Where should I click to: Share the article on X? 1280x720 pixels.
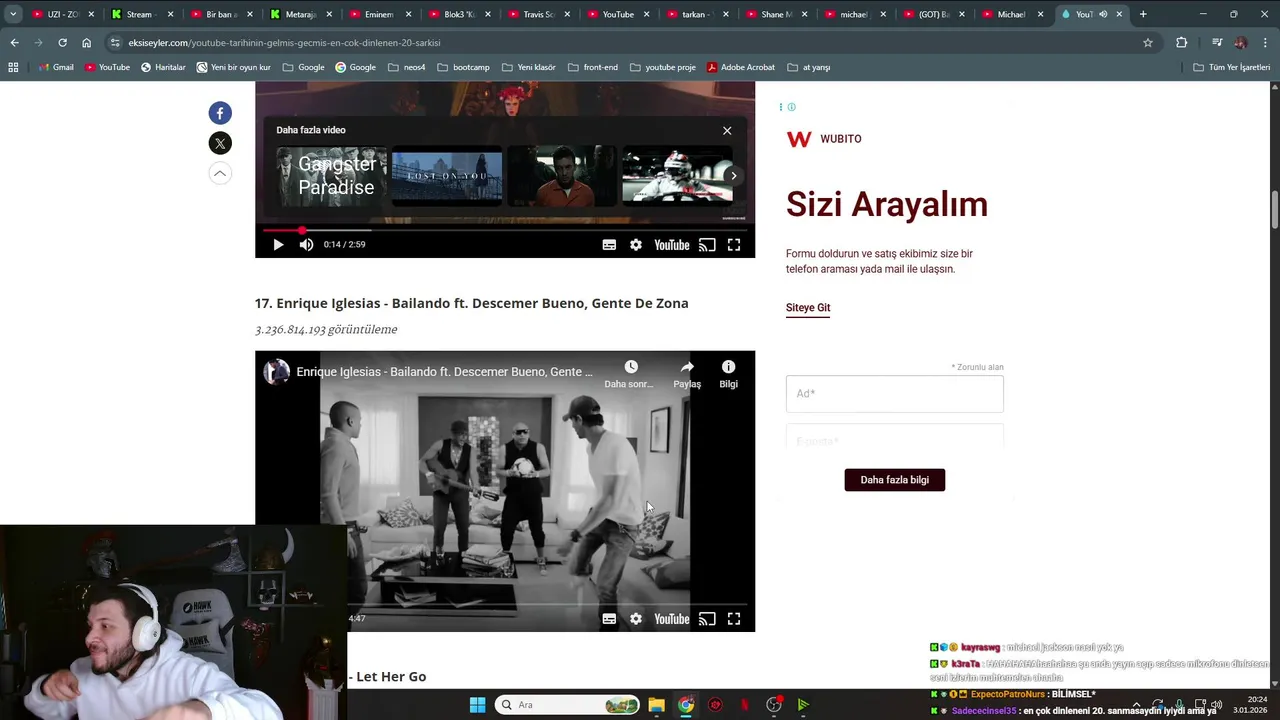coord(220,143)
